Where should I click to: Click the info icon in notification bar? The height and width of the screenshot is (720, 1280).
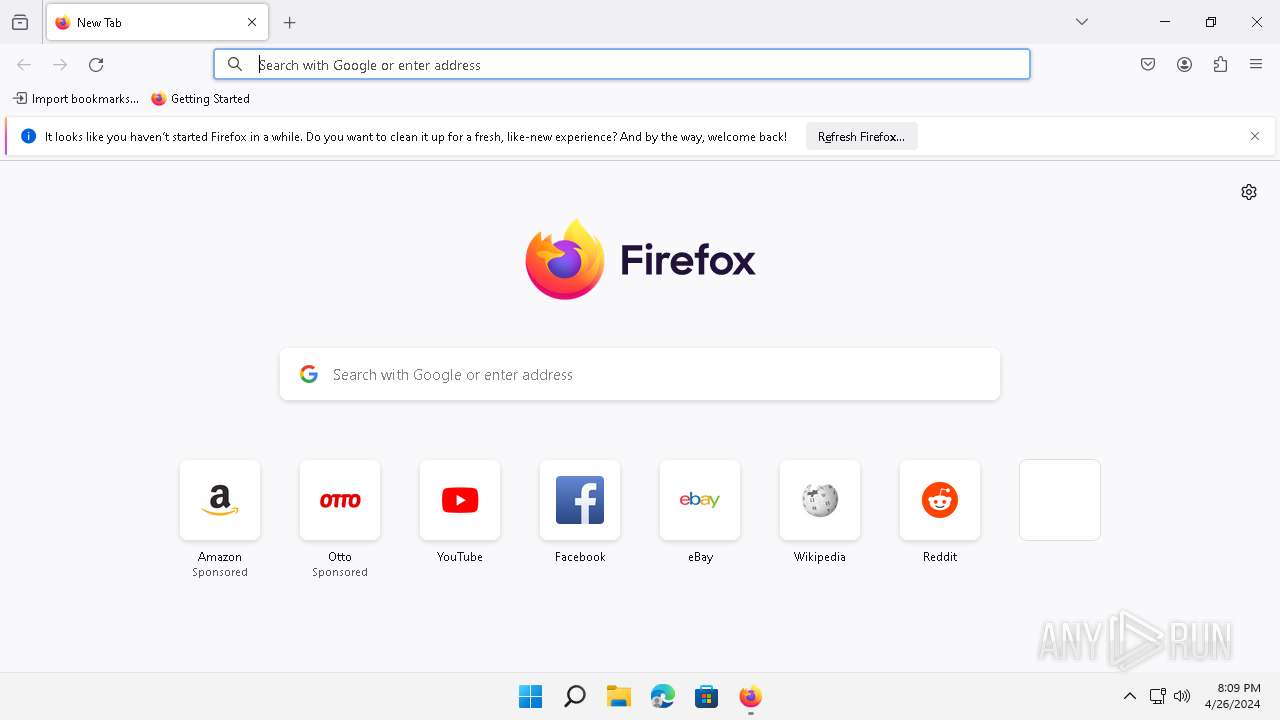(28, 136)
